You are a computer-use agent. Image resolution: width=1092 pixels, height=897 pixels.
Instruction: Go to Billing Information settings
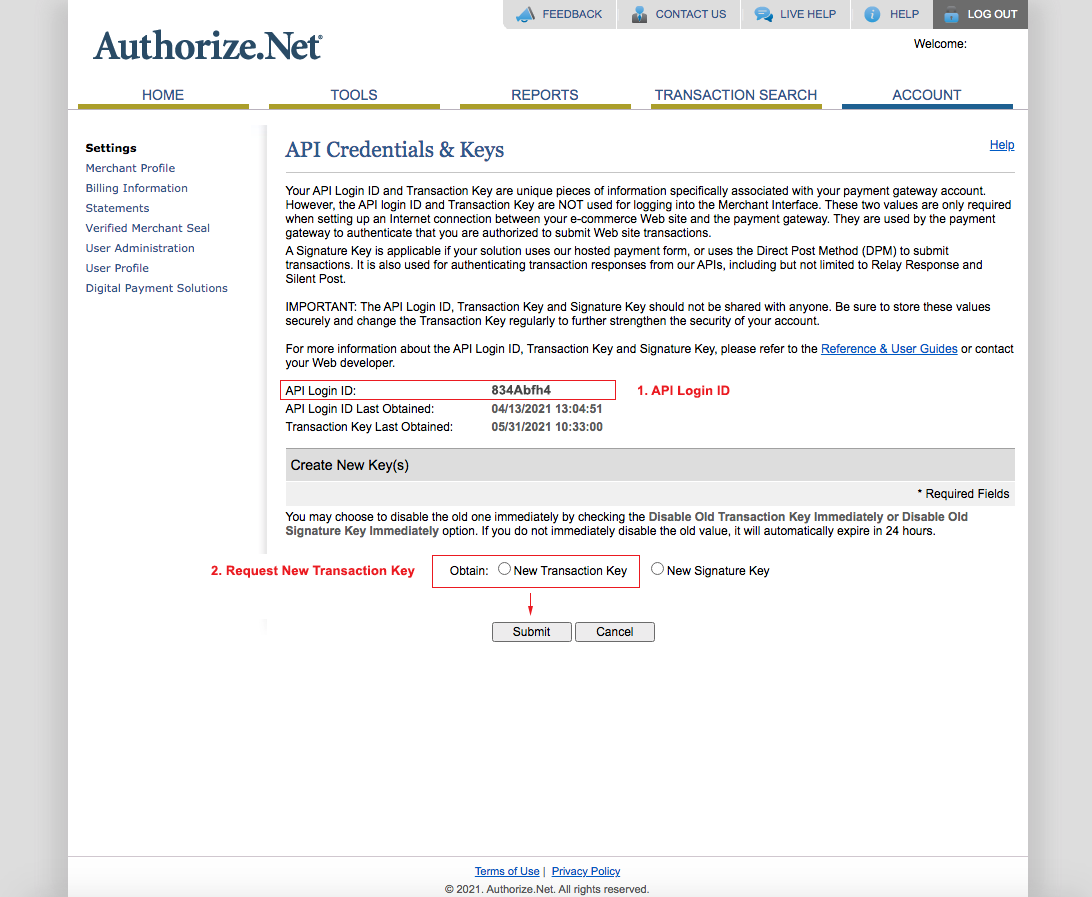(136, 188)
